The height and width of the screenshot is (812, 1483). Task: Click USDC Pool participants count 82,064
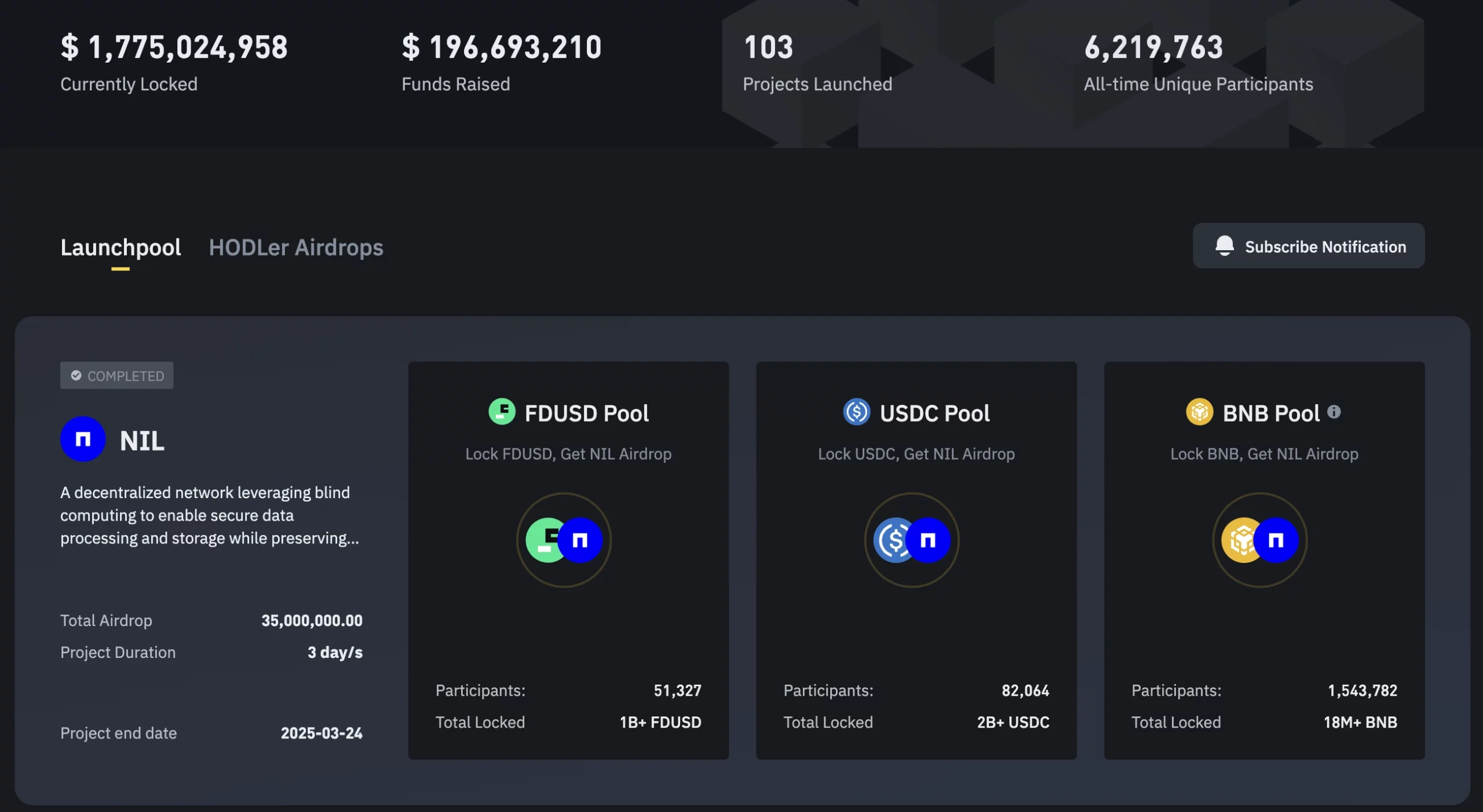point(1025,690)
